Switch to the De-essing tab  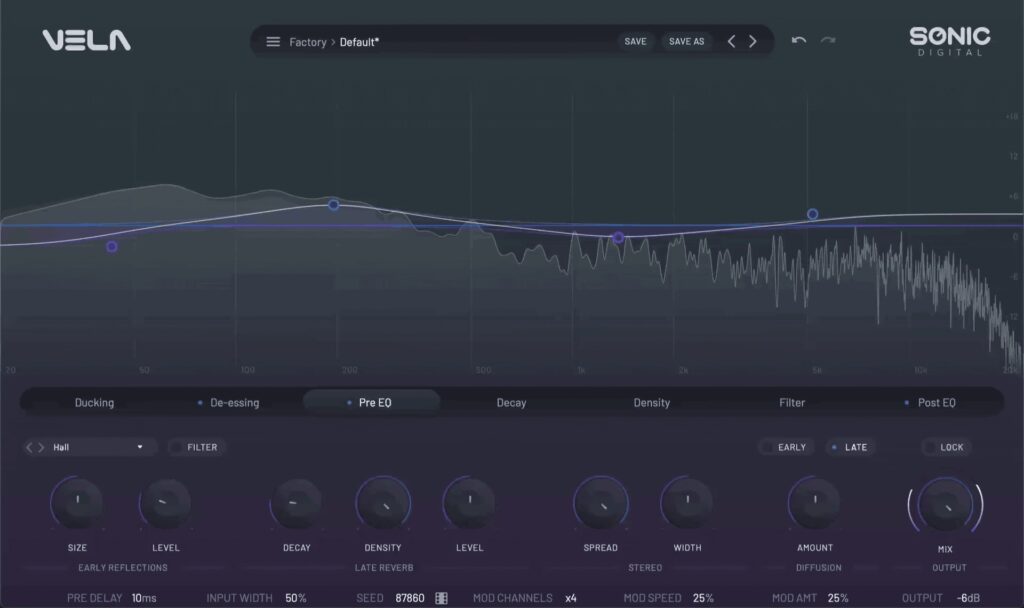[x=234, y=403]
